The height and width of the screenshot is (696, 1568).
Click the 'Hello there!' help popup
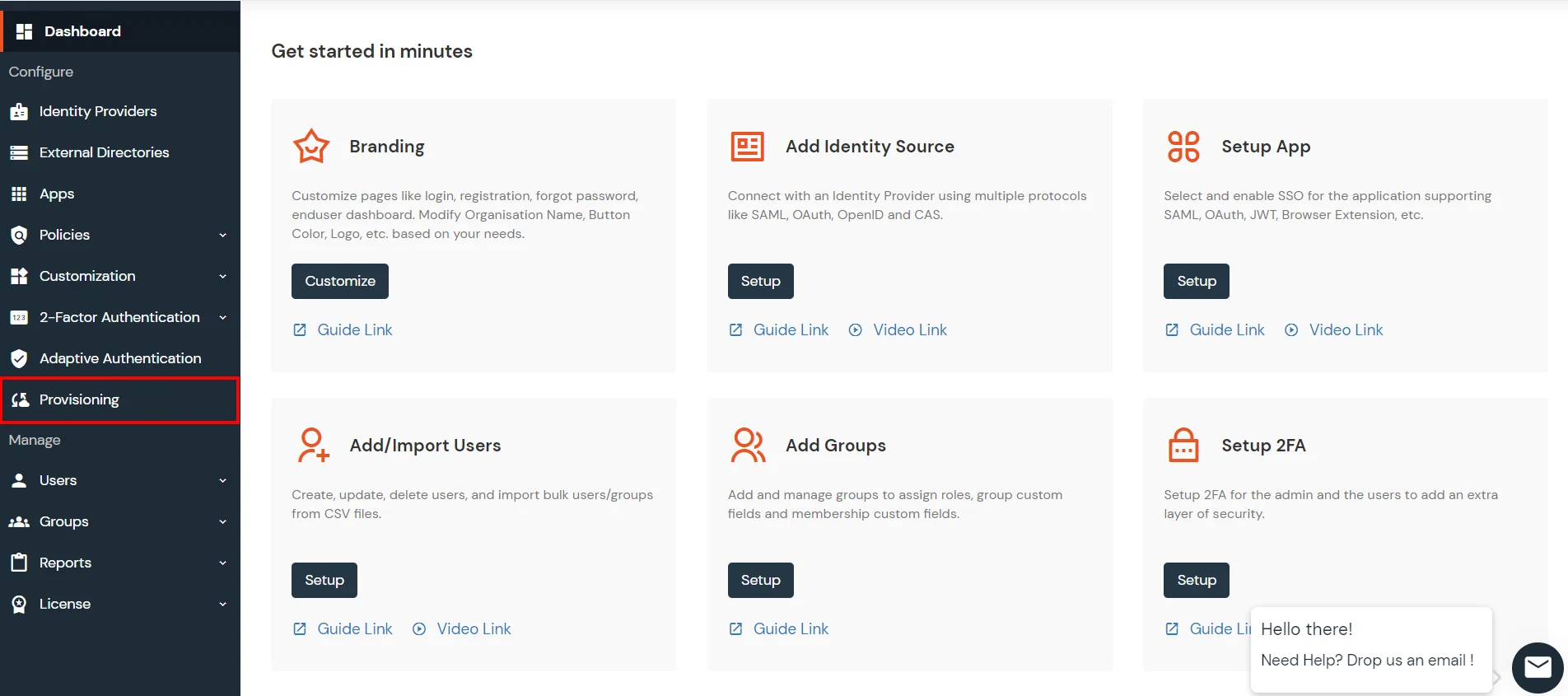[x=1371, y=649]
